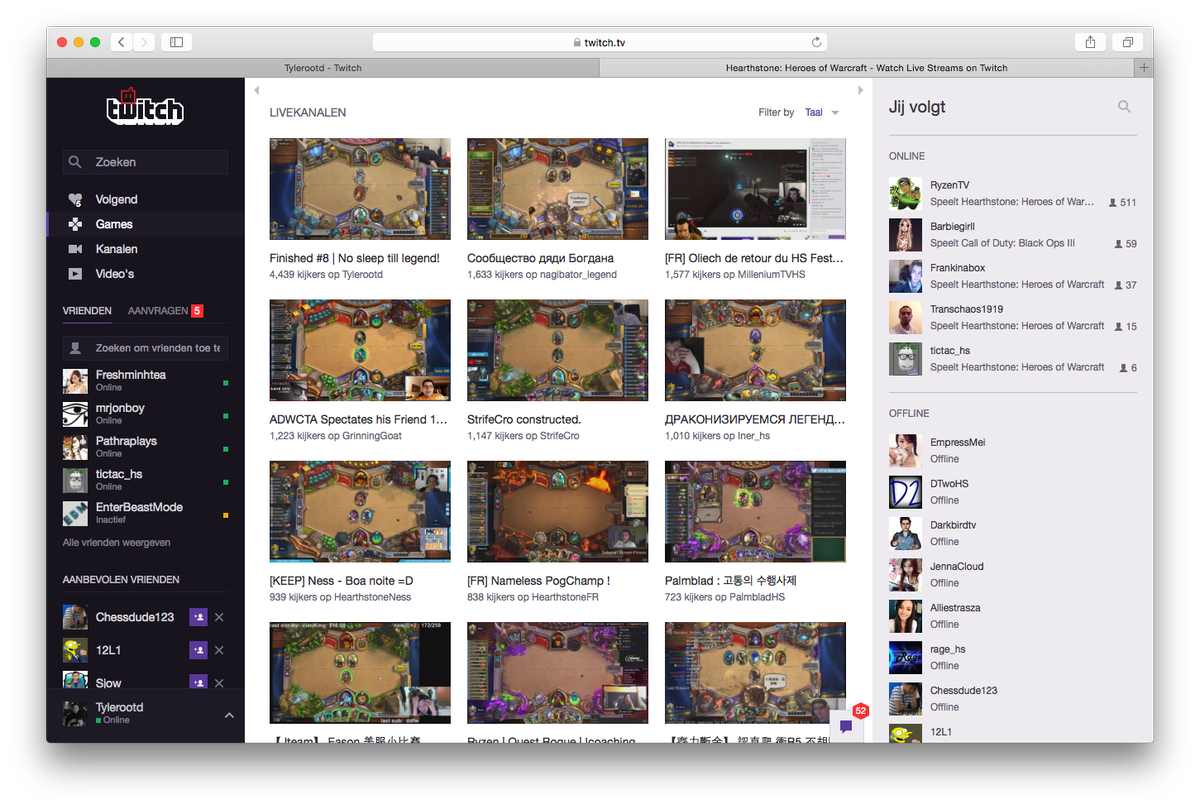Click Safari share button
Viewport: 1200px width, 809px height.
(x=1090, y=42)
